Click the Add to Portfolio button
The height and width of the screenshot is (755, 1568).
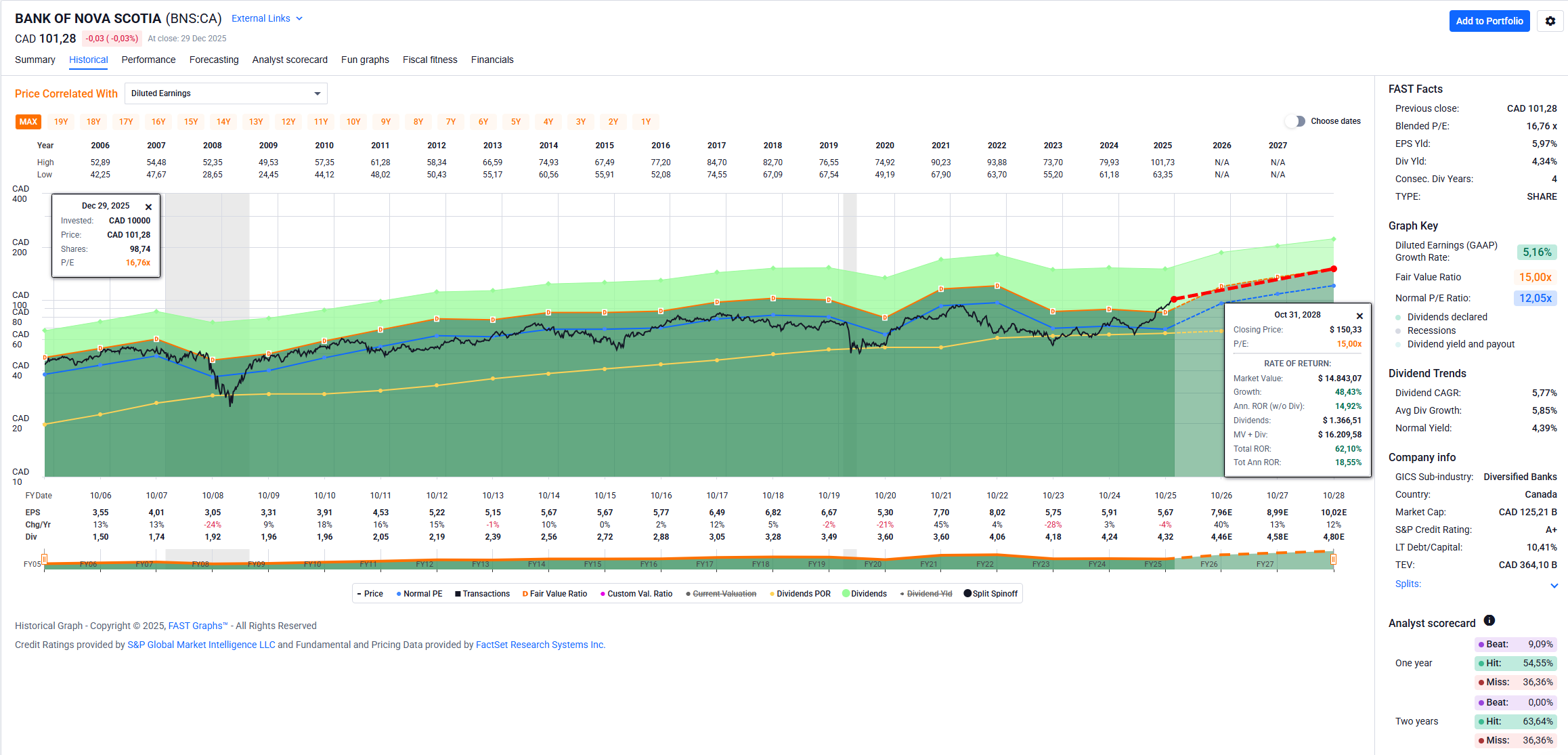1489,21
